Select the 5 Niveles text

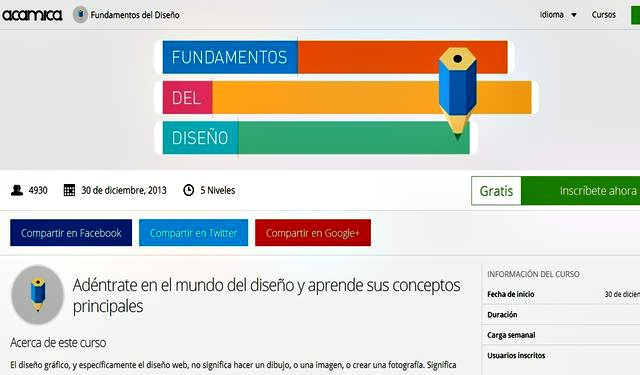[218, 191]
